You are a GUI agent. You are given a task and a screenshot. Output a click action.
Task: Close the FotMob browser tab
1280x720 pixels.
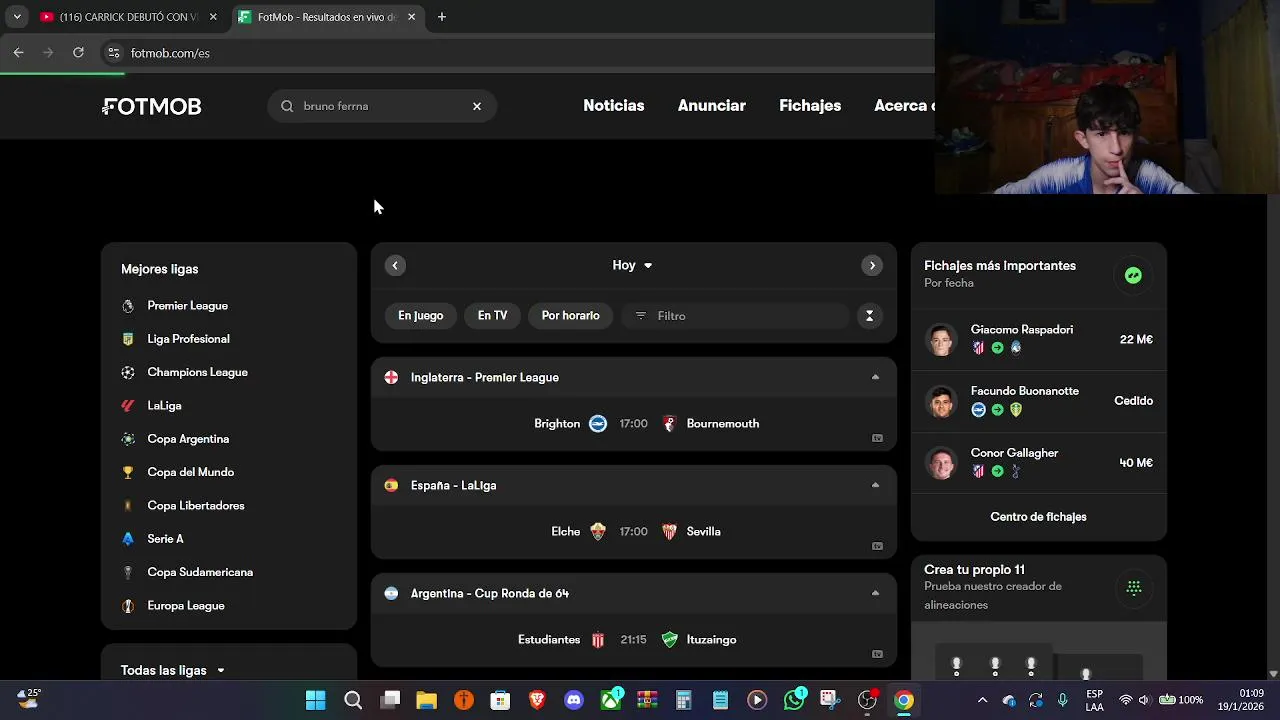411,17
